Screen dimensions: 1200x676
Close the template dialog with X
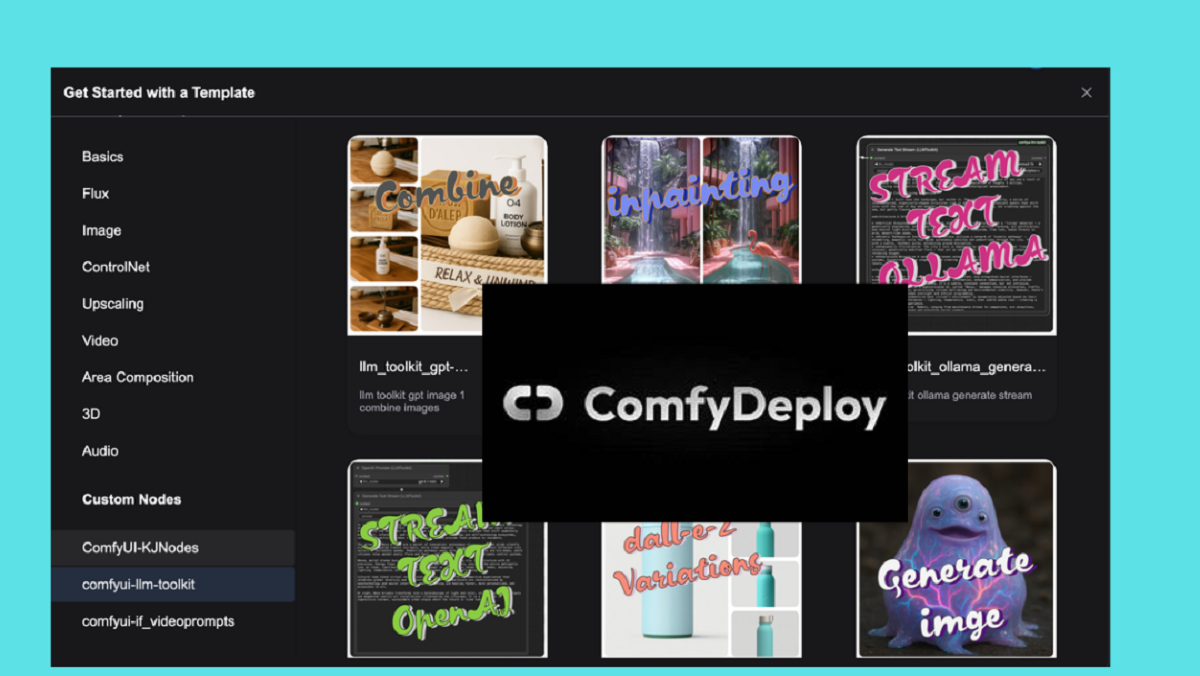1086,92
